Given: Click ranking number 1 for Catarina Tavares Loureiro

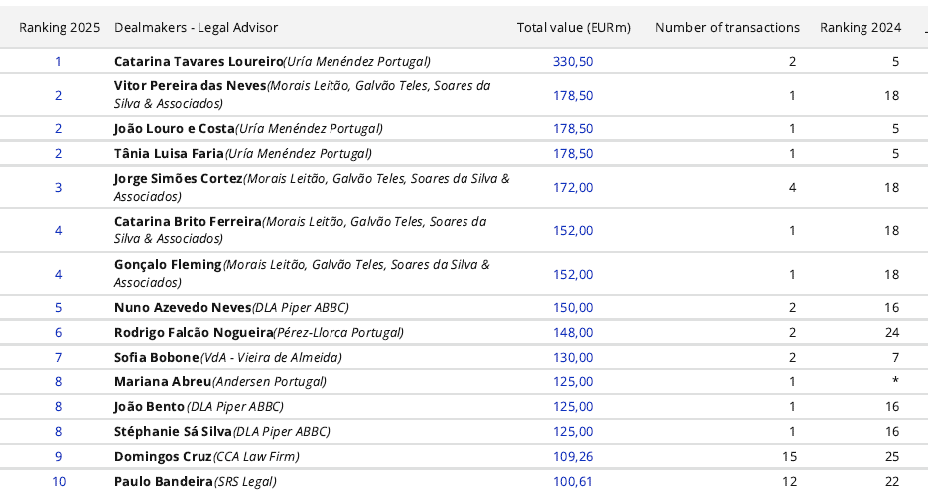Looking at the screenshot, I should pyautogui.click(x=59, y=62).
